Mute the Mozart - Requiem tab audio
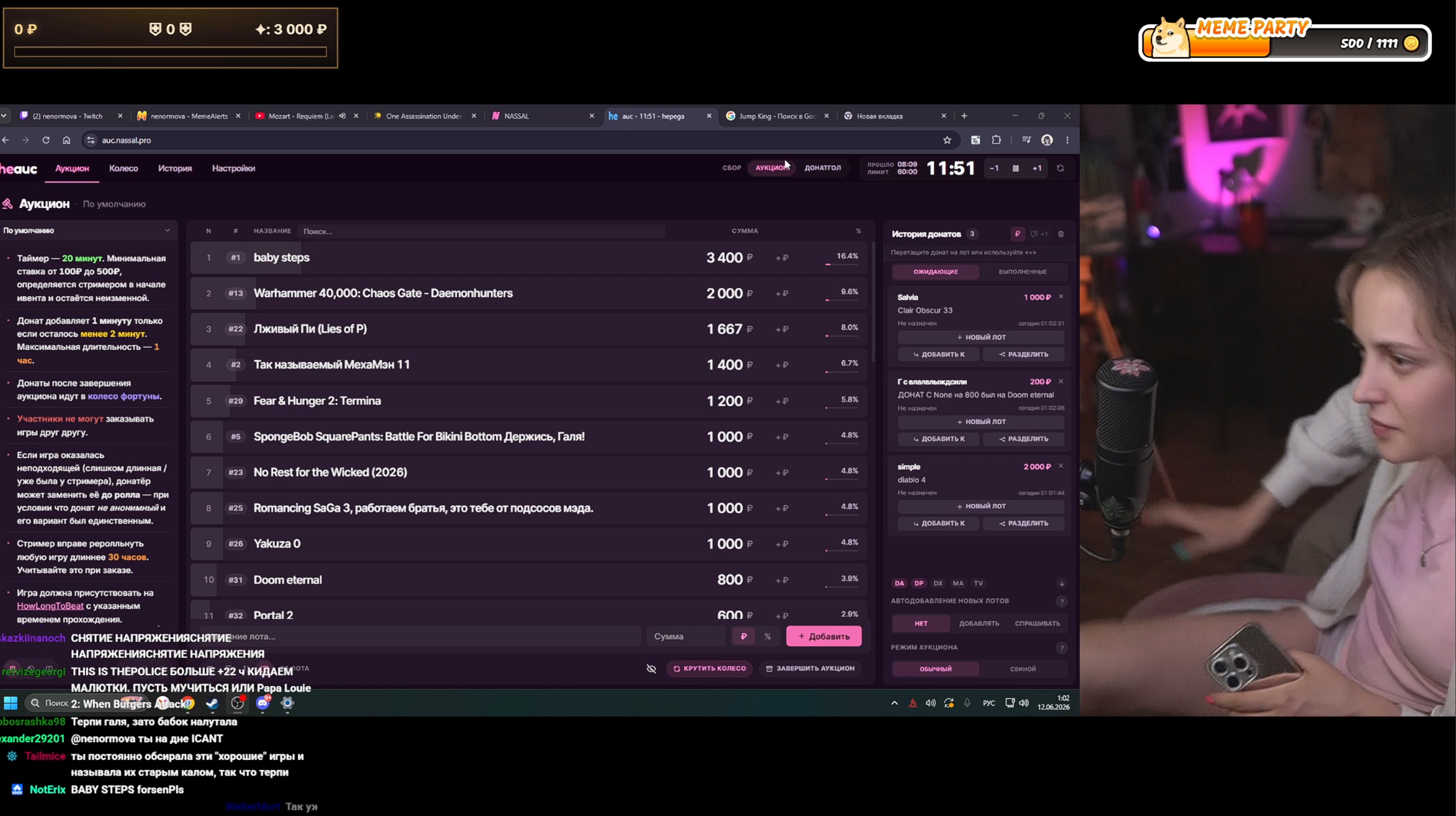 pyautogui.click(x=342, y=116)
